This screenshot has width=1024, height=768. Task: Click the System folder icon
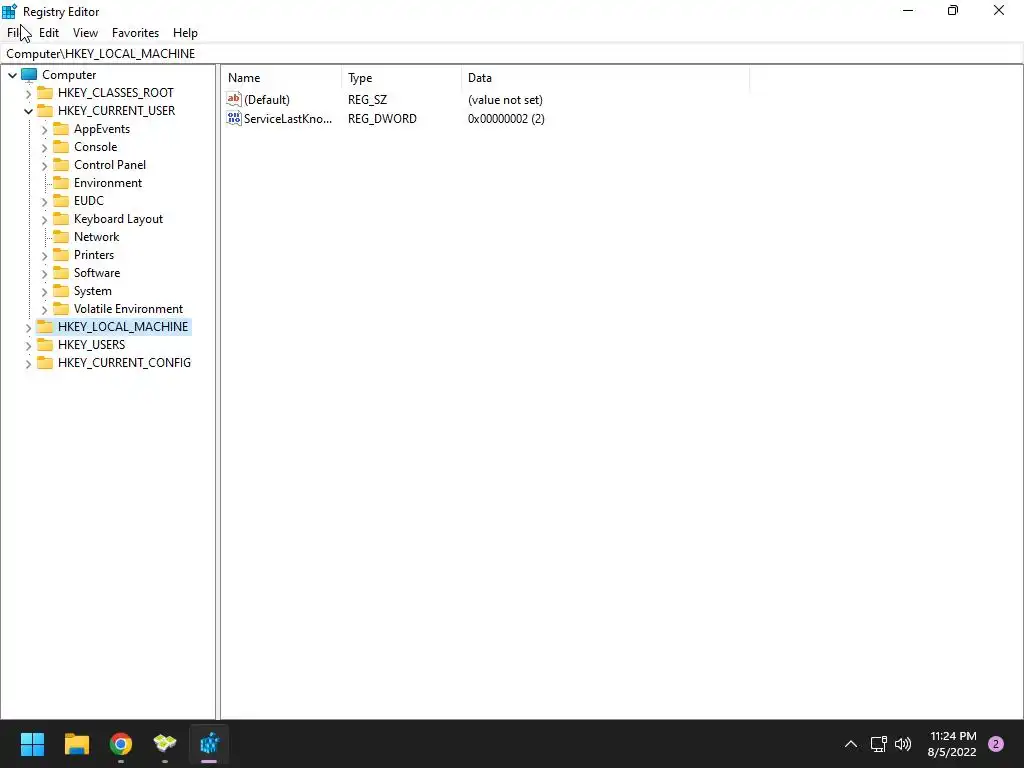click(61, 290)
